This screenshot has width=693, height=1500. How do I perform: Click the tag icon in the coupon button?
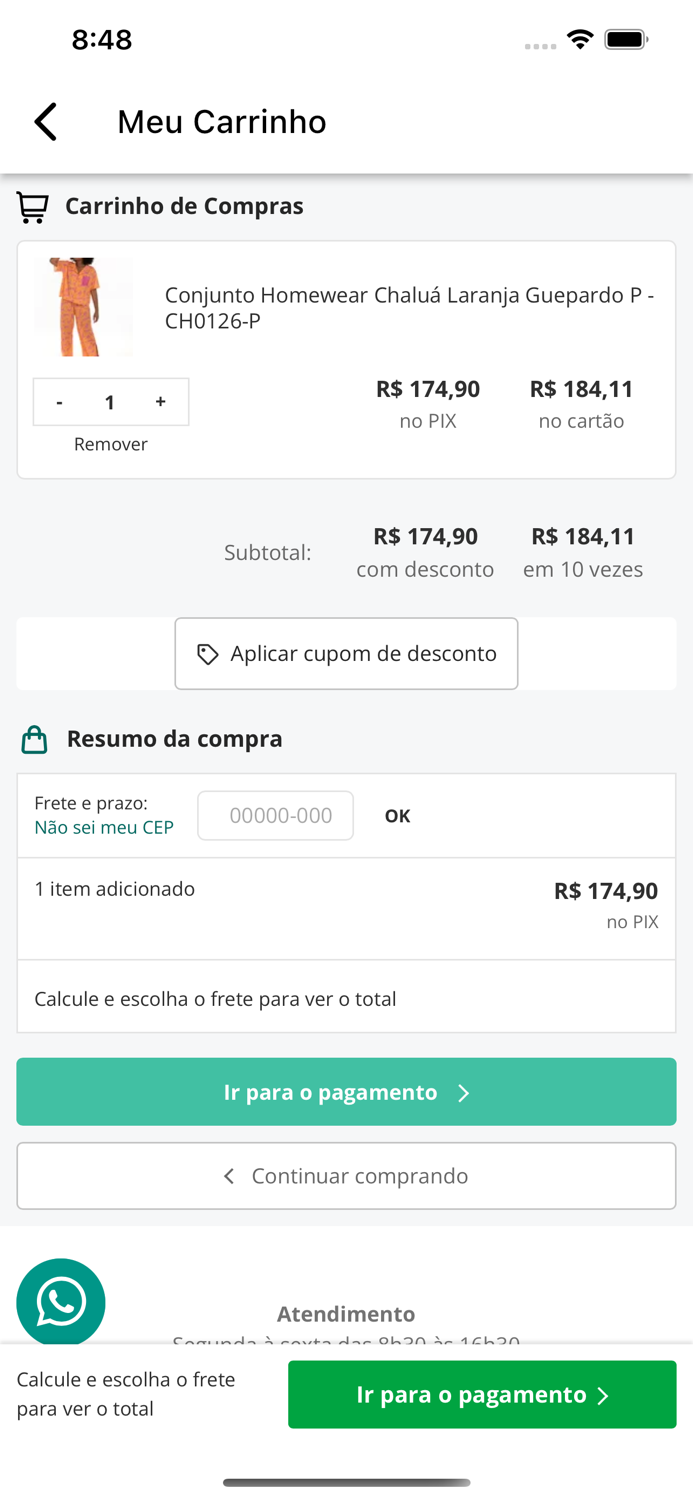(206, 653)
